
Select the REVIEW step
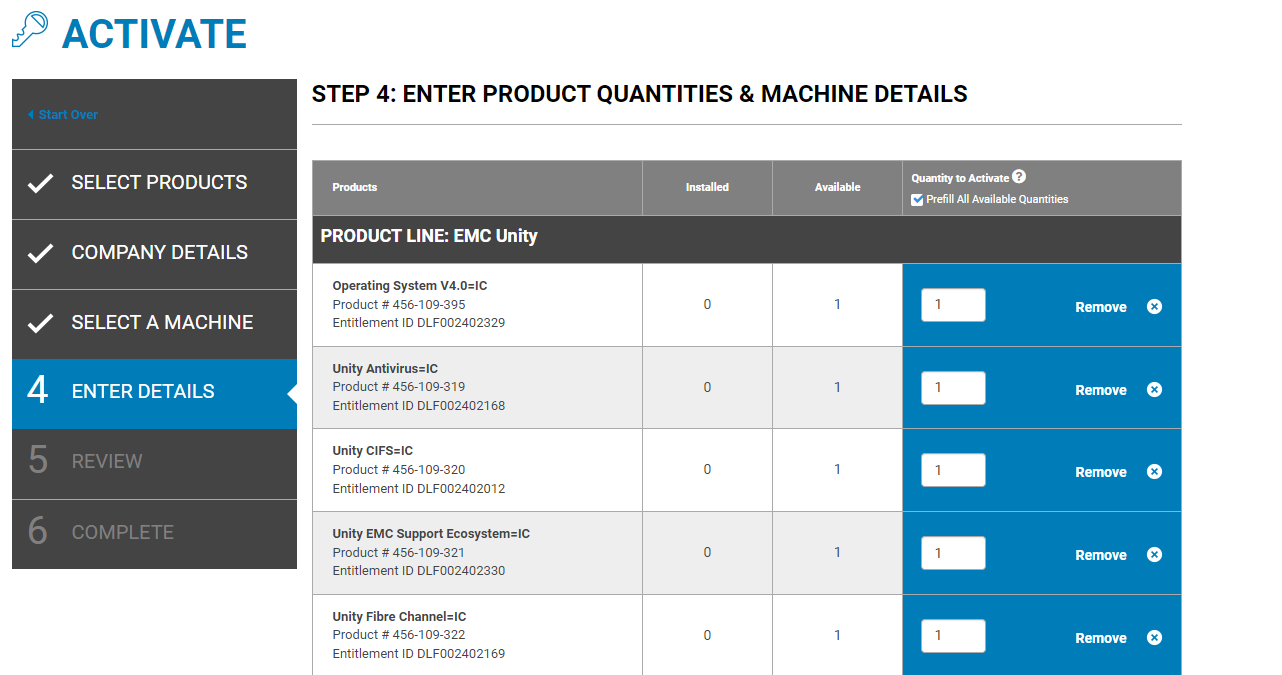(106, 461)
